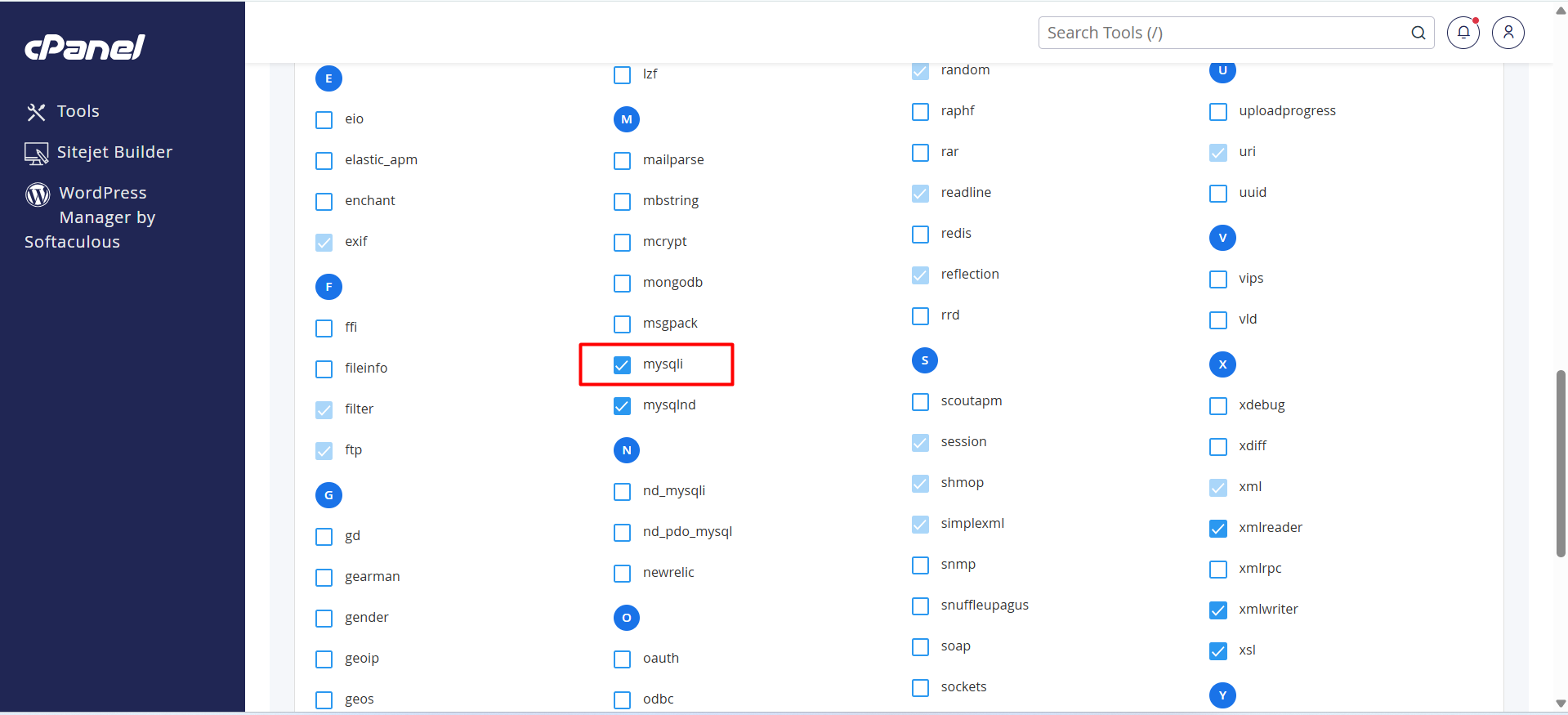The height and width of the screenshot is (715, 1568).
Task: Open Tools in the sidebar
Action: 78,111
